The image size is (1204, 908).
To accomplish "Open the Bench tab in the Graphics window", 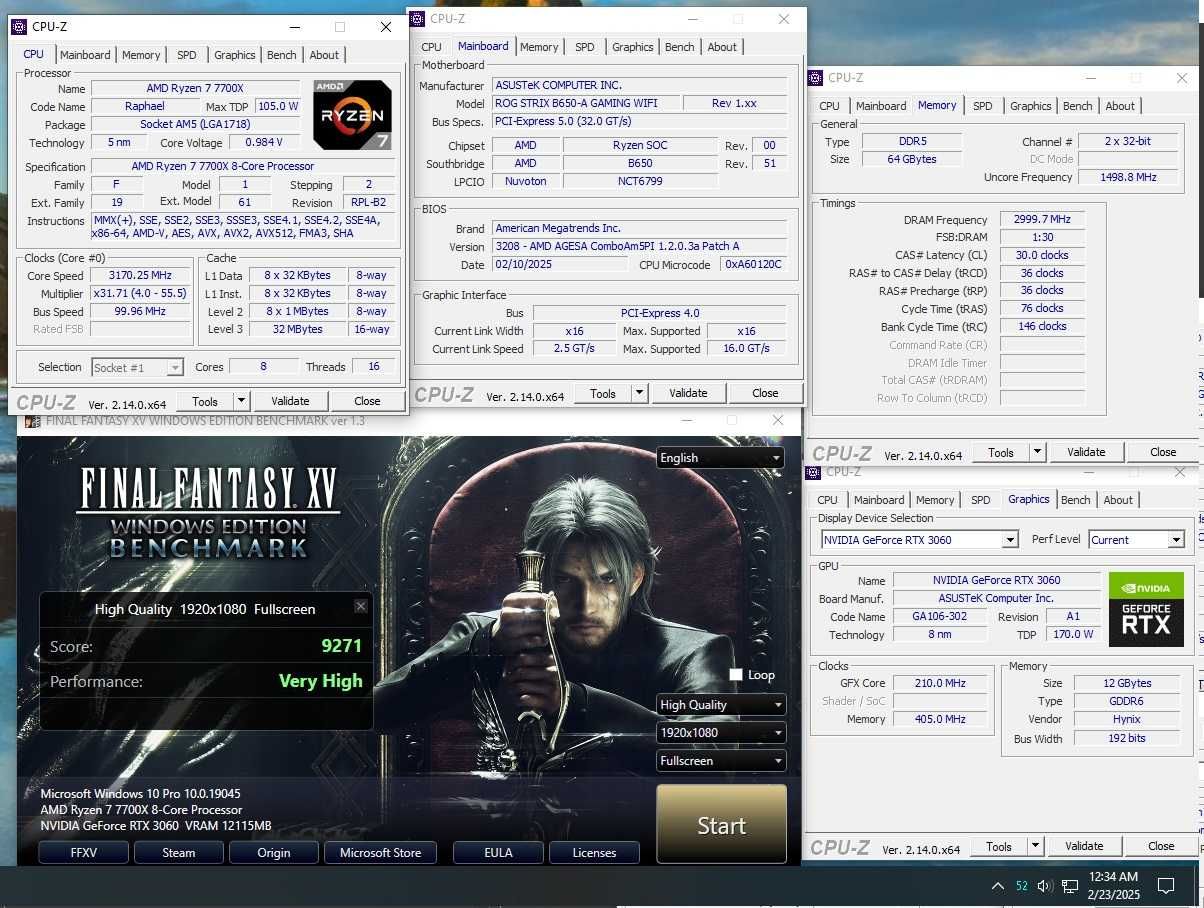I will tap(1076, 500).
